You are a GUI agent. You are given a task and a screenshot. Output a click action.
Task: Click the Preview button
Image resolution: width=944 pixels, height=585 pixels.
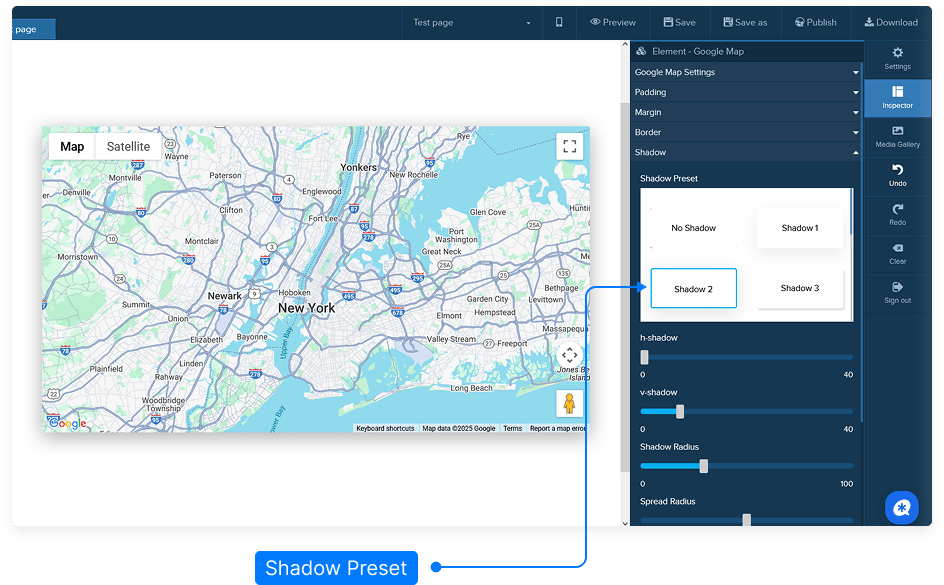[612, 22]
